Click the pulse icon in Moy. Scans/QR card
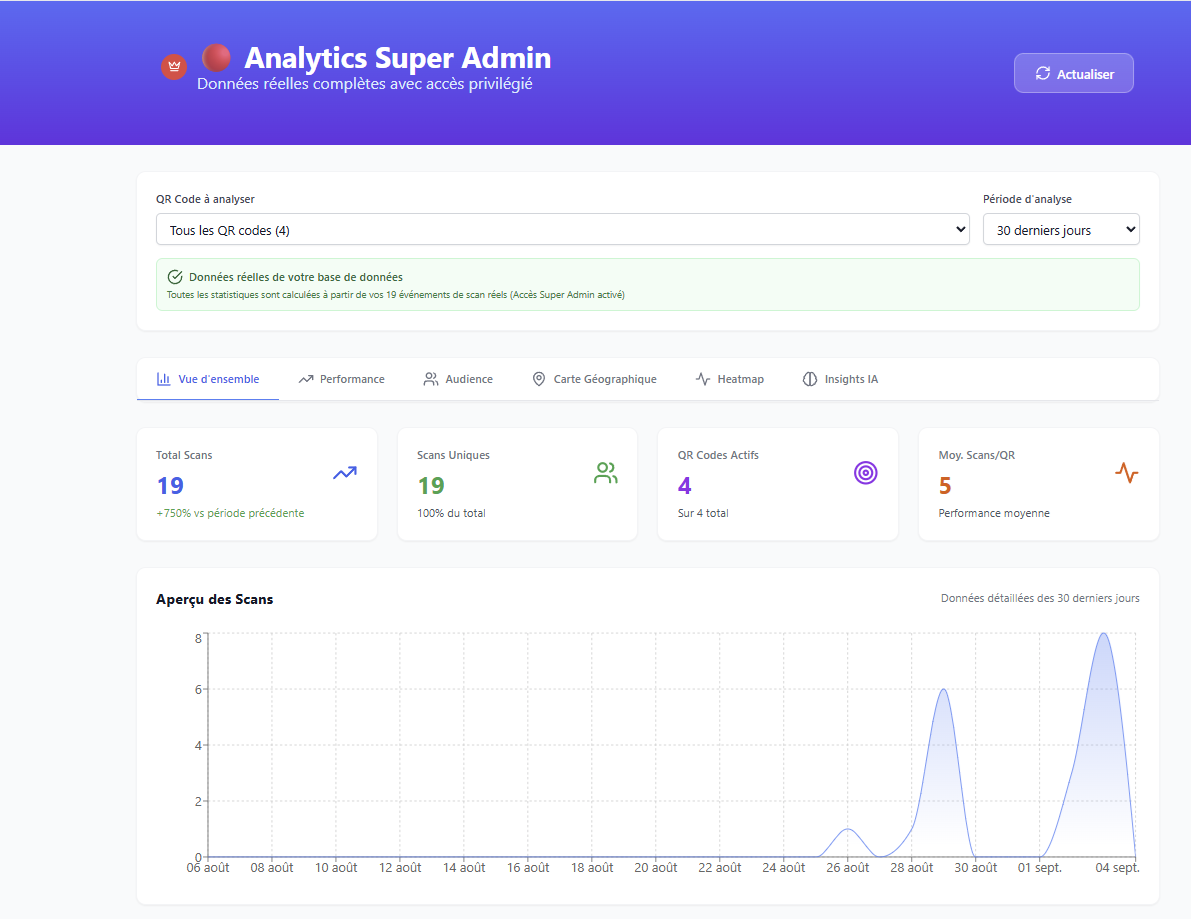Screen dimensions: 1191x919 (x=1126, y=473)
